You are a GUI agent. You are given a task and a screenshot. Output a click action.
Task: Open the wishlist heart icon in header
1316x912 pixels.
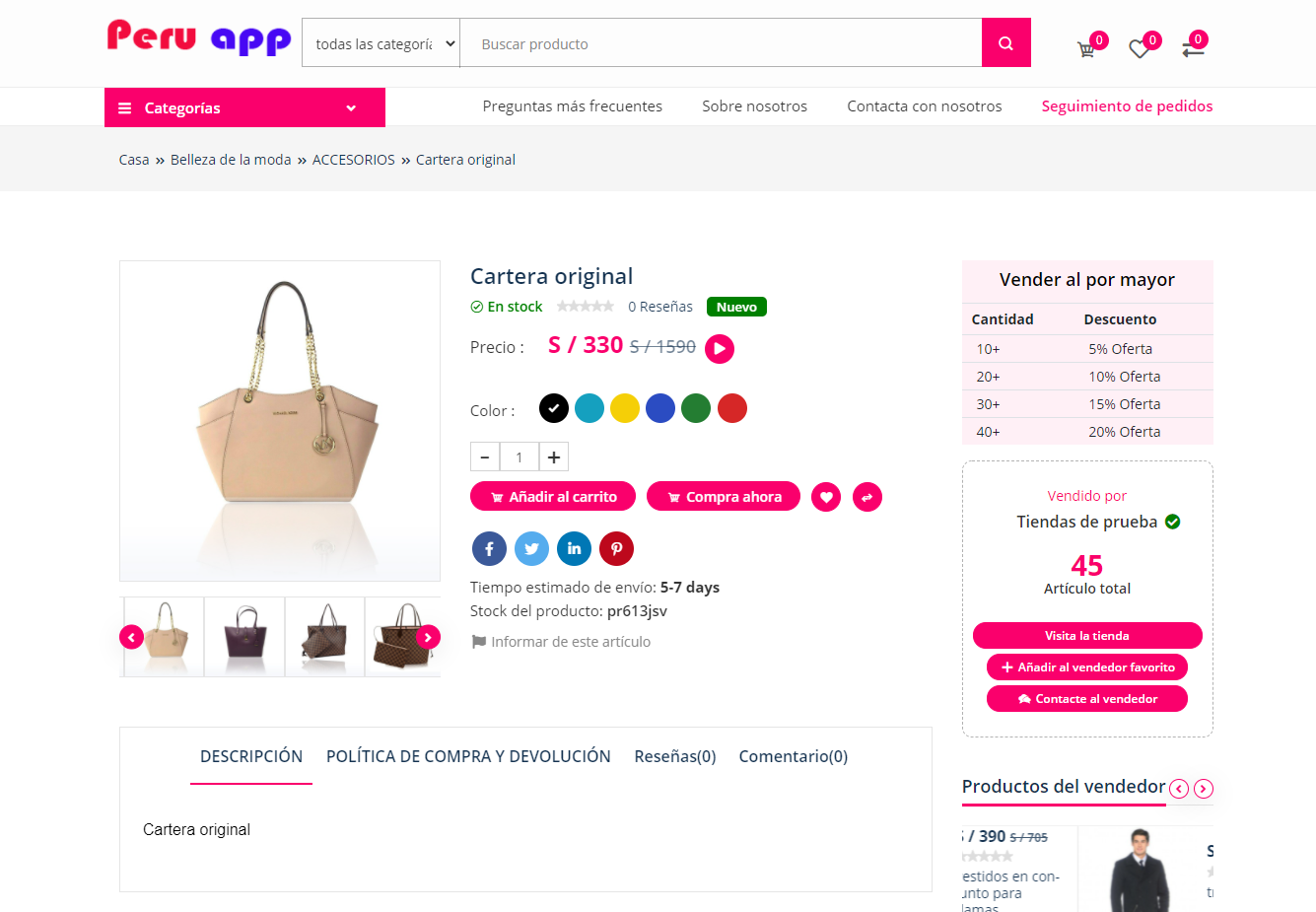click(1140, 48)
